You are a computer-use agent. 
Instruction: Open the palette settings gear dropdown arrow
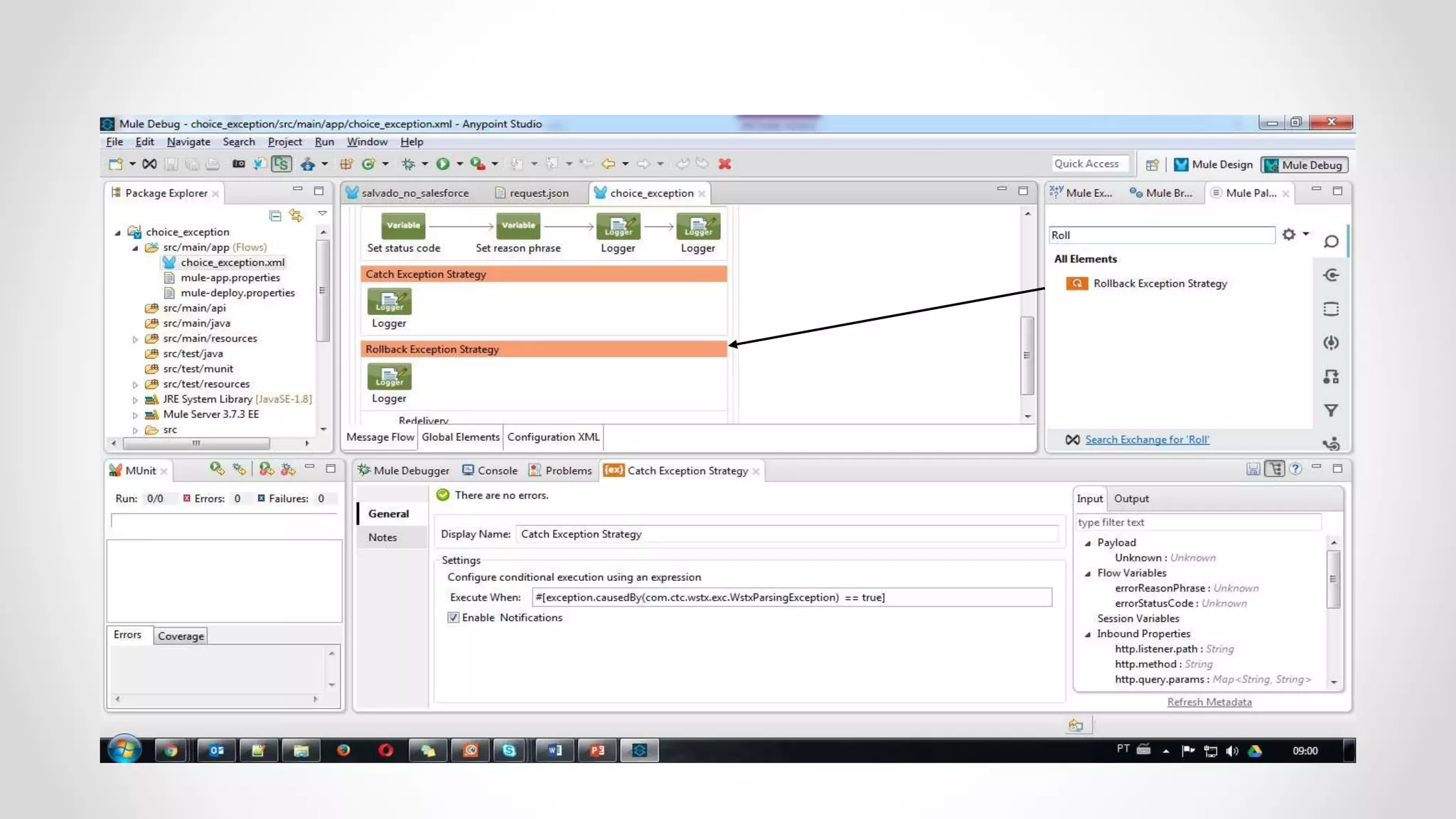(x=1306, y=234)
